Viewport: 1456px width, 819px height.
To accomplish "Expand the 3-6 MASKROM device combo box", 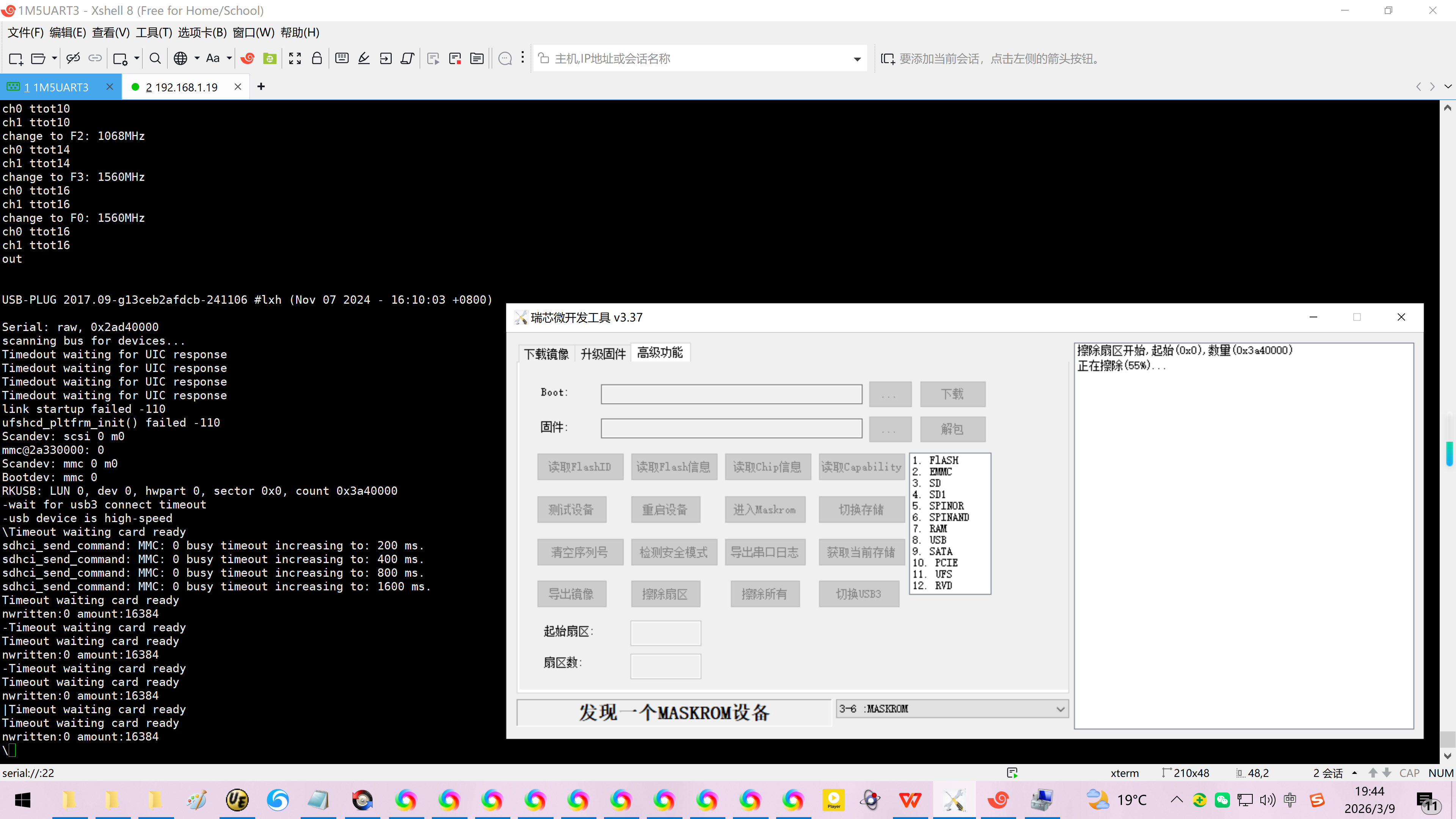I will tap(1061, 709).
